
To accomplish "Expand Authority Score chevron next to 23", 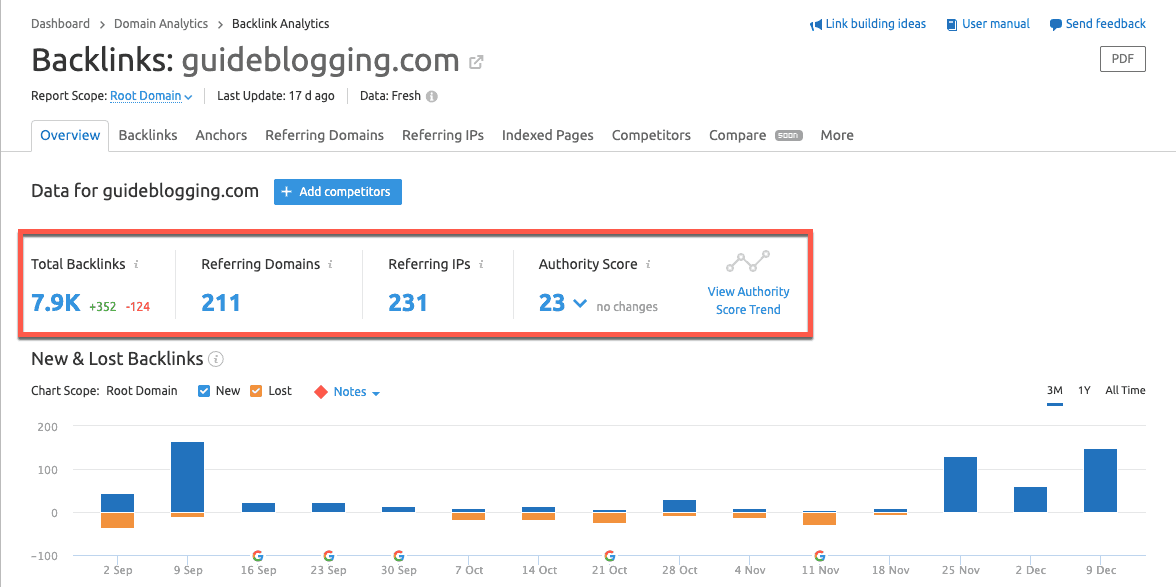I will [580, 303].
